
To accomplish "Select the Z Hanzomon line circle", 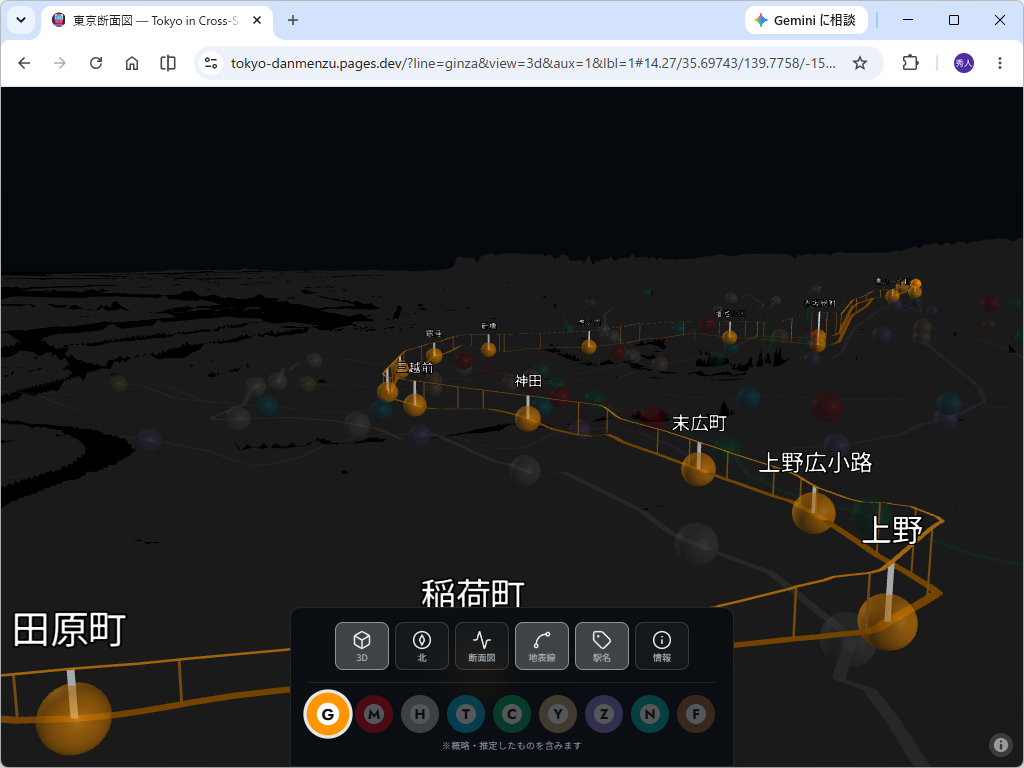I will pos(604,714).
